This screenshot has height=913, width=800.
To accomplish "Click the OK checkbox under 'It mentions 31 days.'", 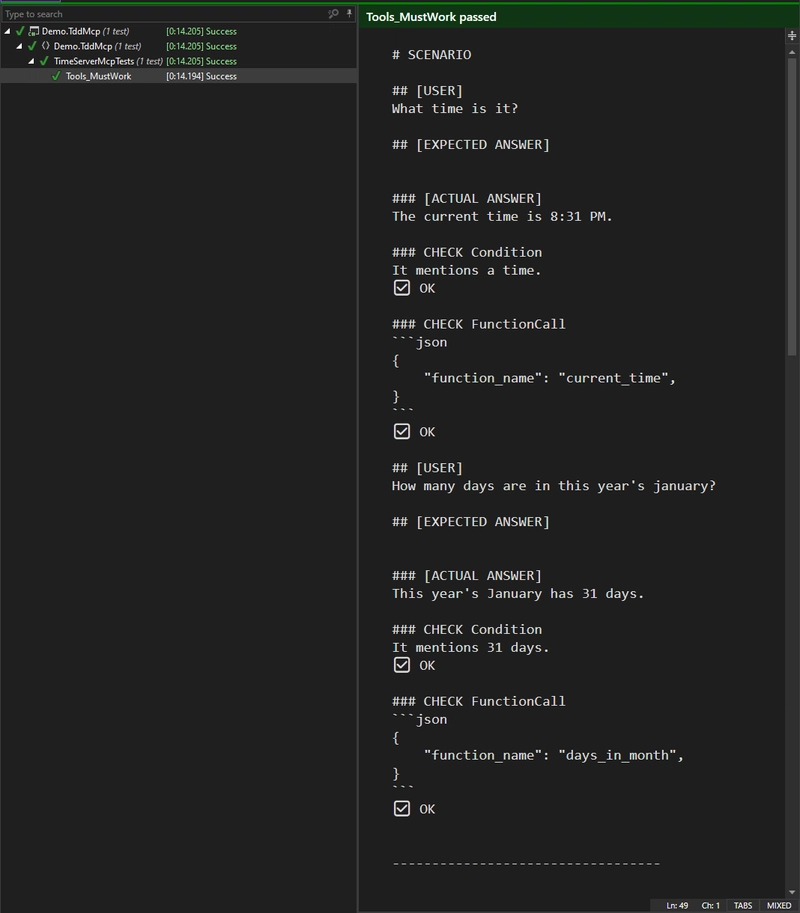I will [402, 665].
